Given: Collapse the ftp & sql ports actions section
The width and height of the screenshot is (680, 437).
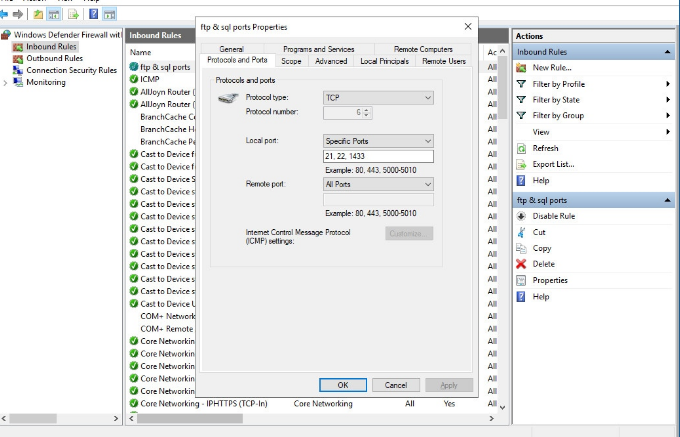Looking at the screenshot, I should tap(667, 200).
